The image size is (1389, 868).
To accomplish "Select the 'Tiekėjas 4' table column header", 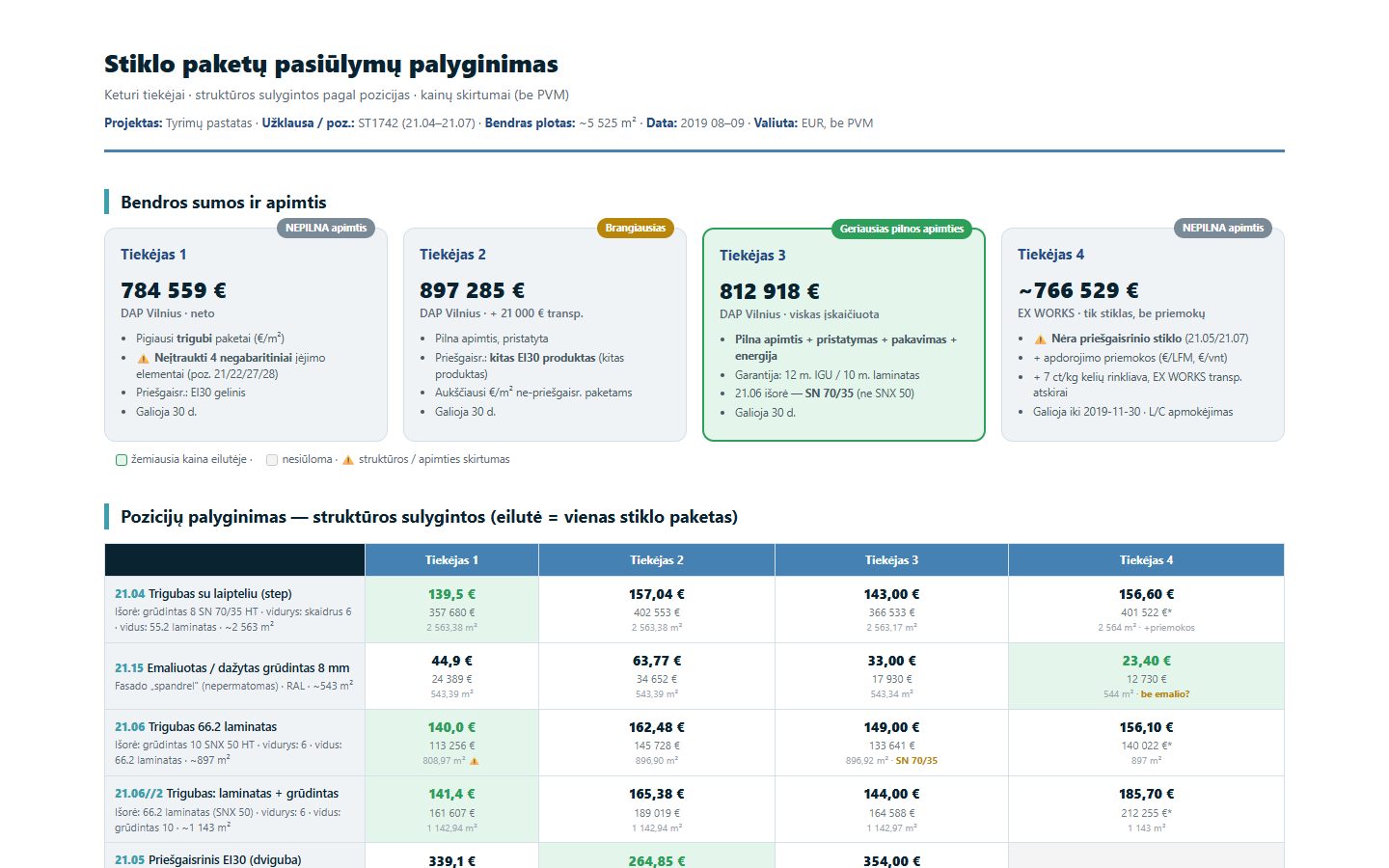I will tap(1146, 560).
